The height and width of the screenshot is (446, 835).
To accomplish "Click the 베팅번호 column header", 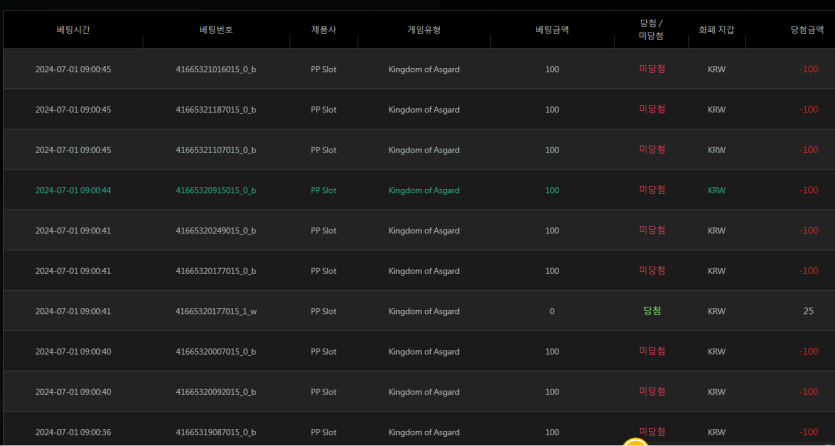I will pos(216,30).
